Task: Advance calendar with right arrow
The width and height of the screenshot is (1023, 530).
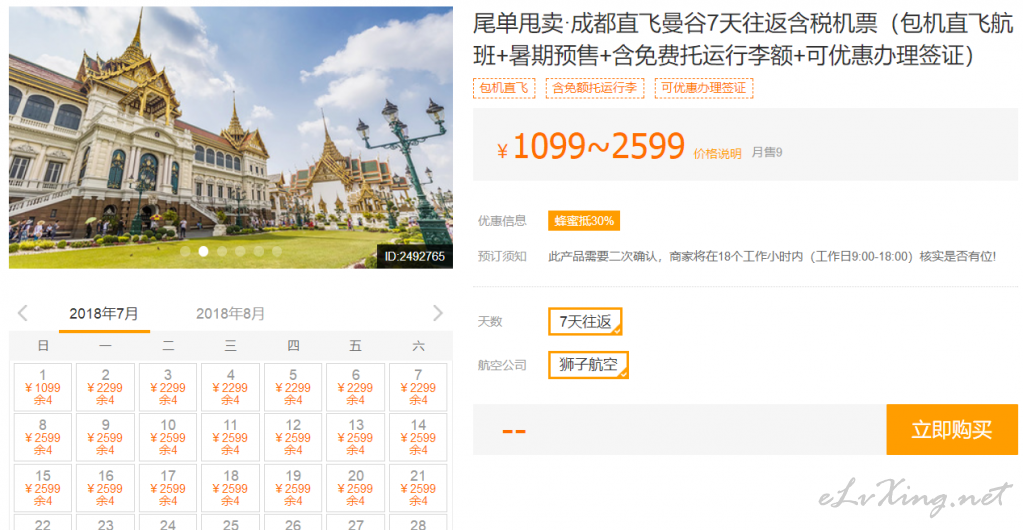Action: click(x=438, y=313)
